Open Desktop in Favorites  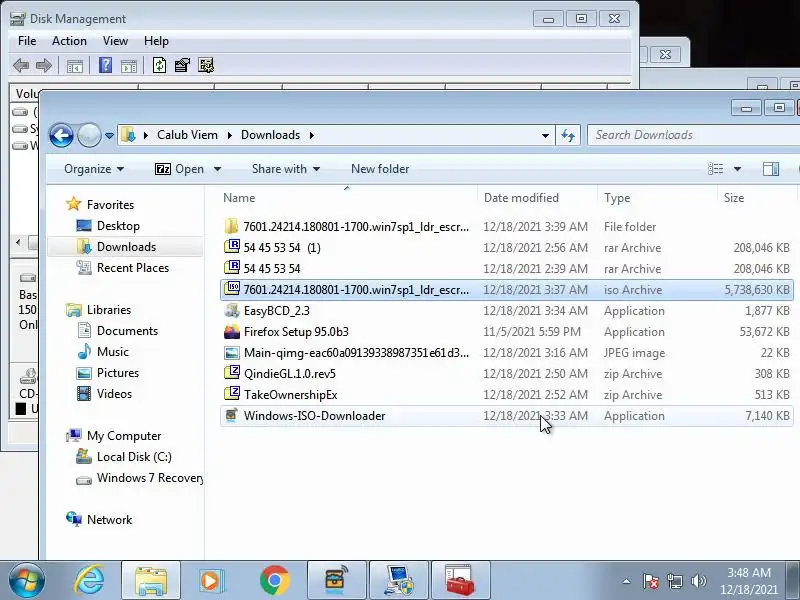click(x=108, y=226)
